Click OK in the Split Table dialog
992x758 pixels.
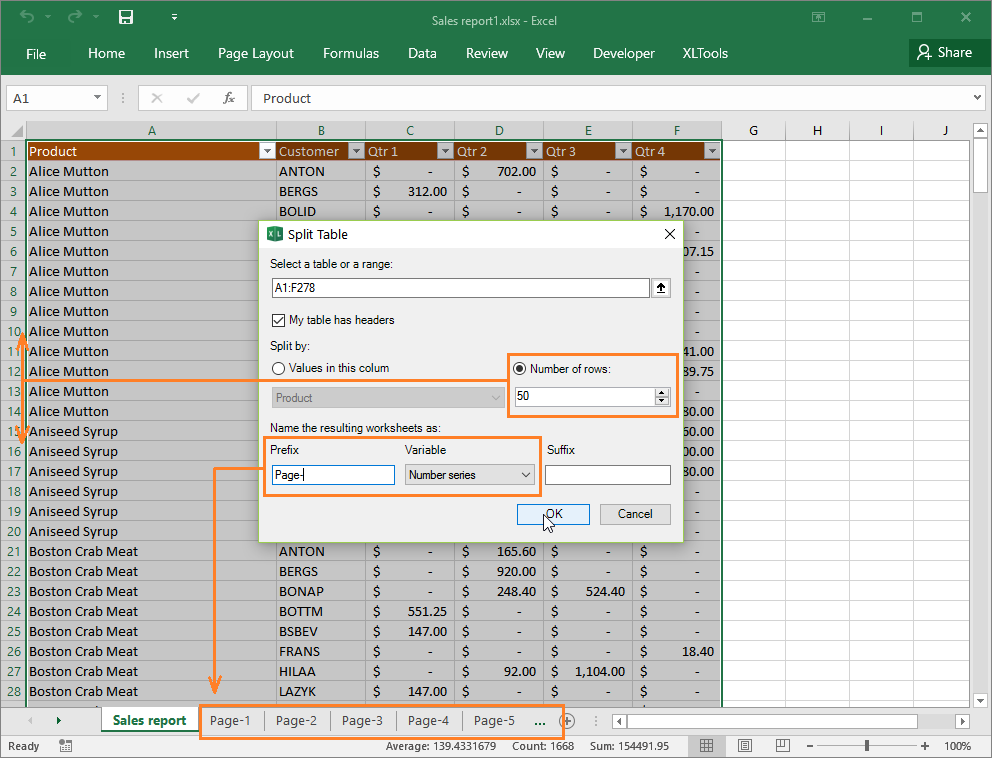point(553,514)
